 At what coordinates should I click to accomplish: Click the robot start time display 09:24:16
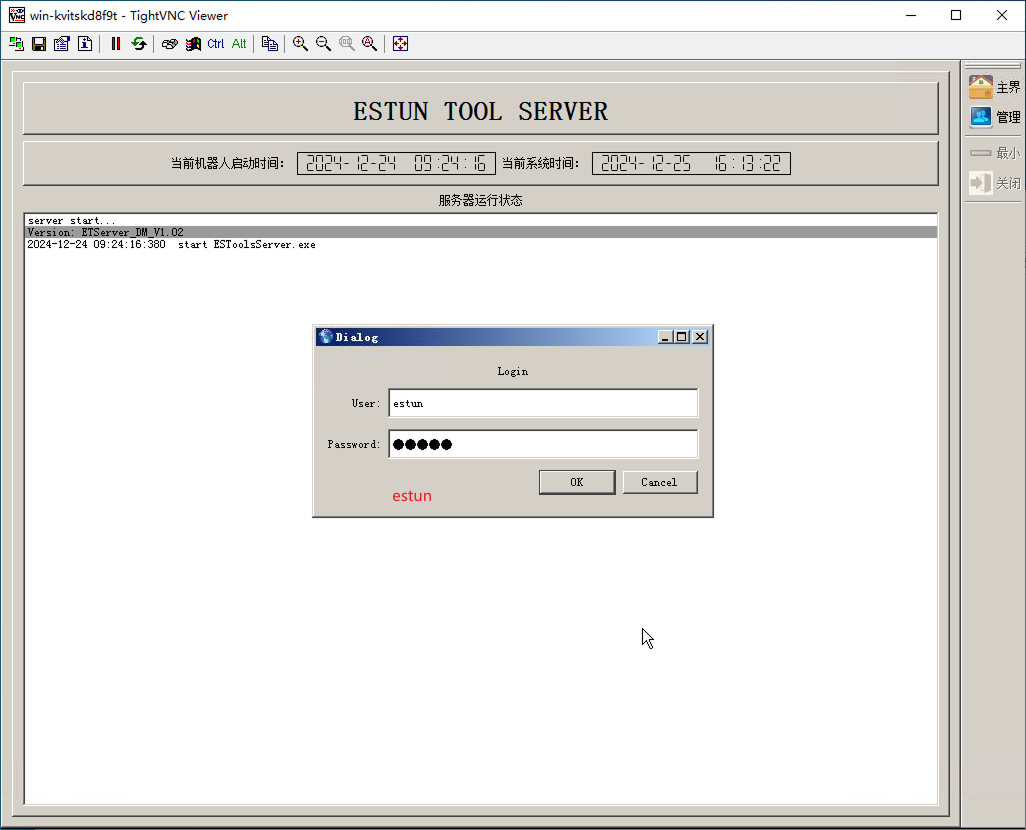tap(396, 164)
